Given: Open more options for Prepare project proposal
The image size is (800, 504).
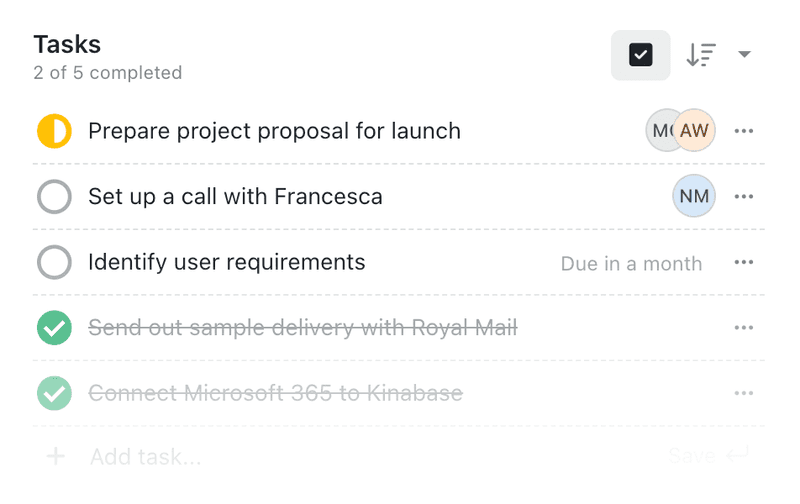Looking at the screenshot, I should [743, 131].
